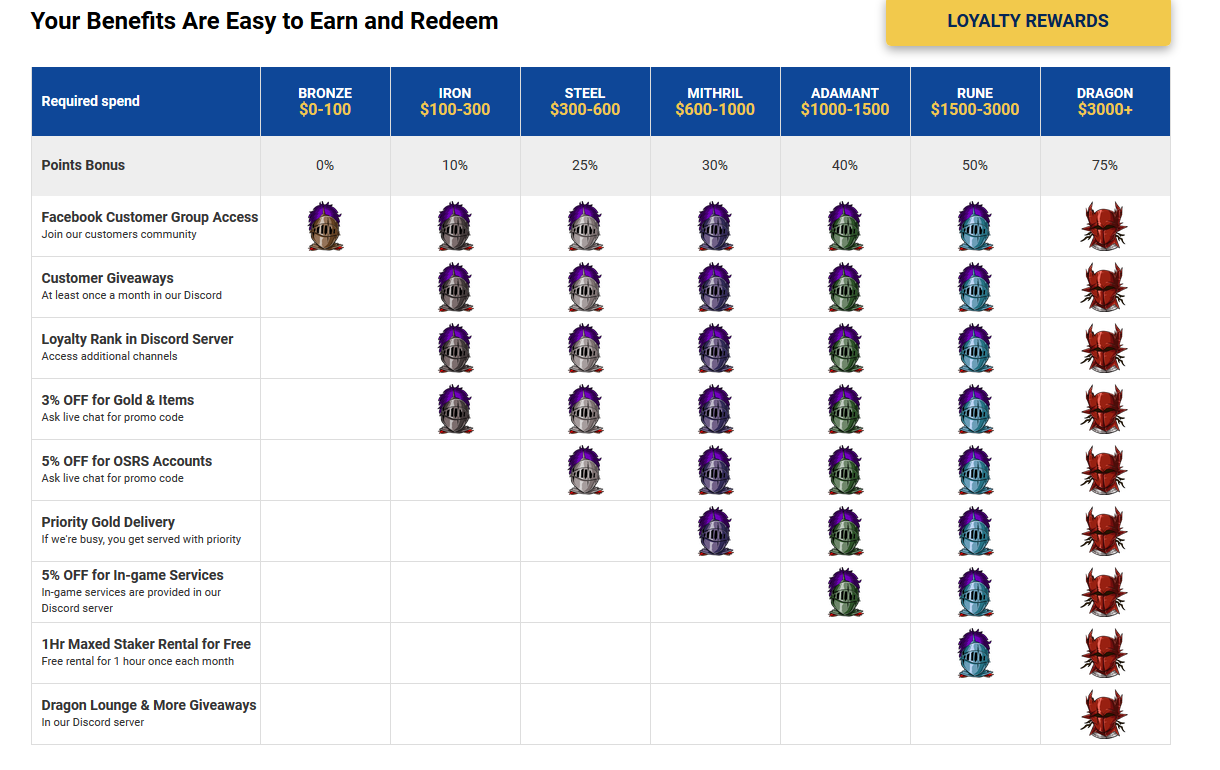
Task: Click the 1Hr Maxed Staker Rental for Free label
Action: (146, 644)
